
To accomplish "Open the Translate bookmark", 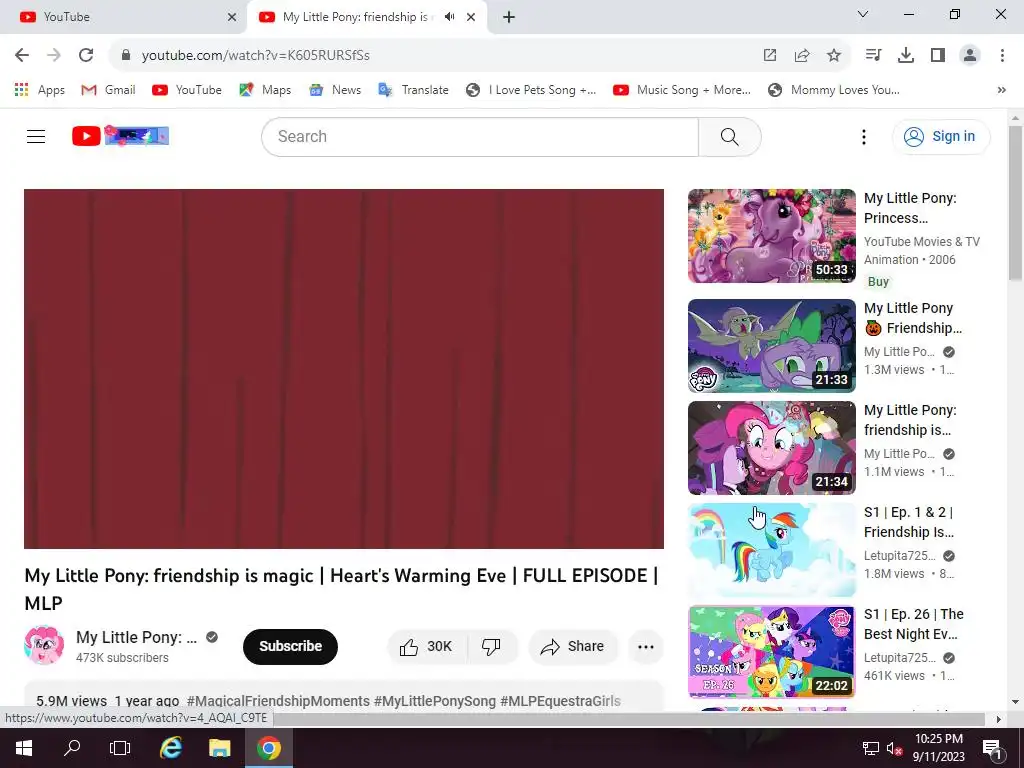I will (413, 90).
